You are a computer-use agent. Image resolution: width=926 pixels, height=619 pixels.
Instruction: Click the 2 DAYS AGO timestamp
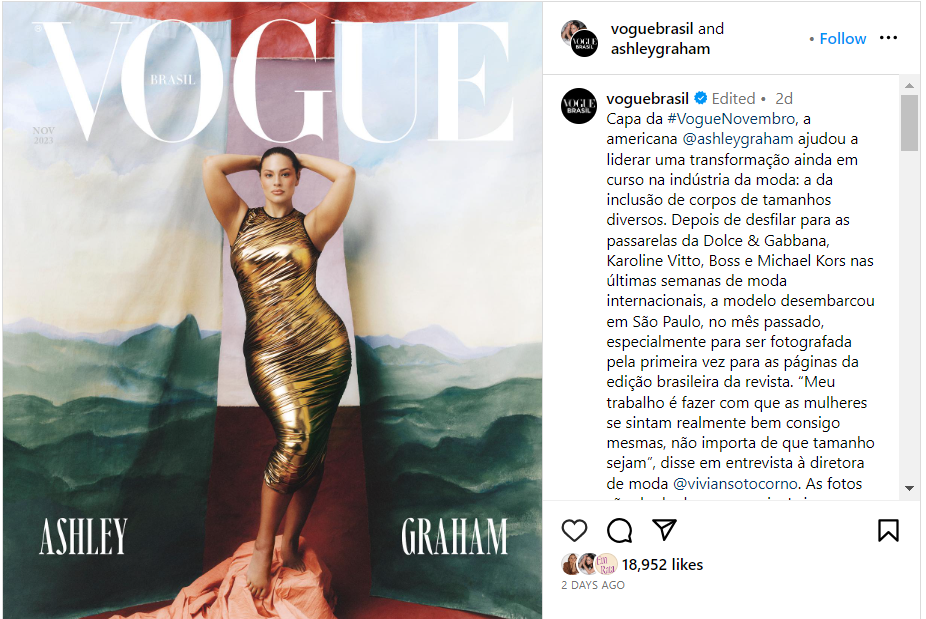tap(592, 585)
